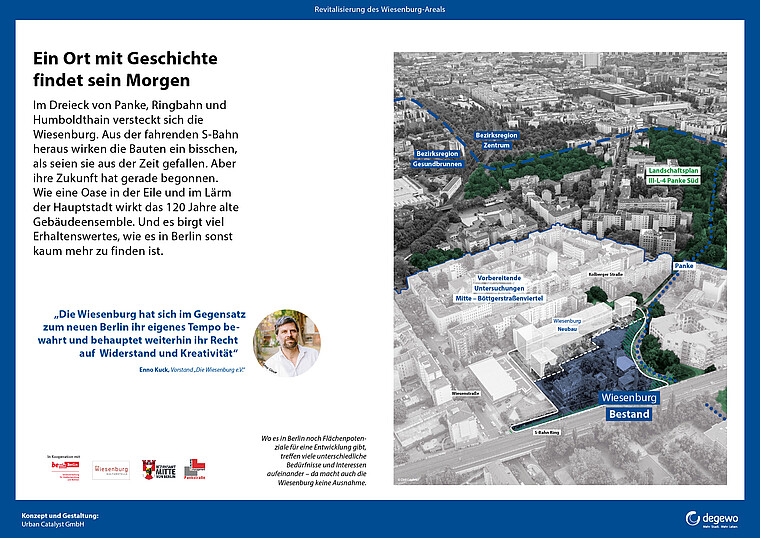Click the header "Revitalisierung des Wiesenburg-Areals"

click(x=380, y=9)
